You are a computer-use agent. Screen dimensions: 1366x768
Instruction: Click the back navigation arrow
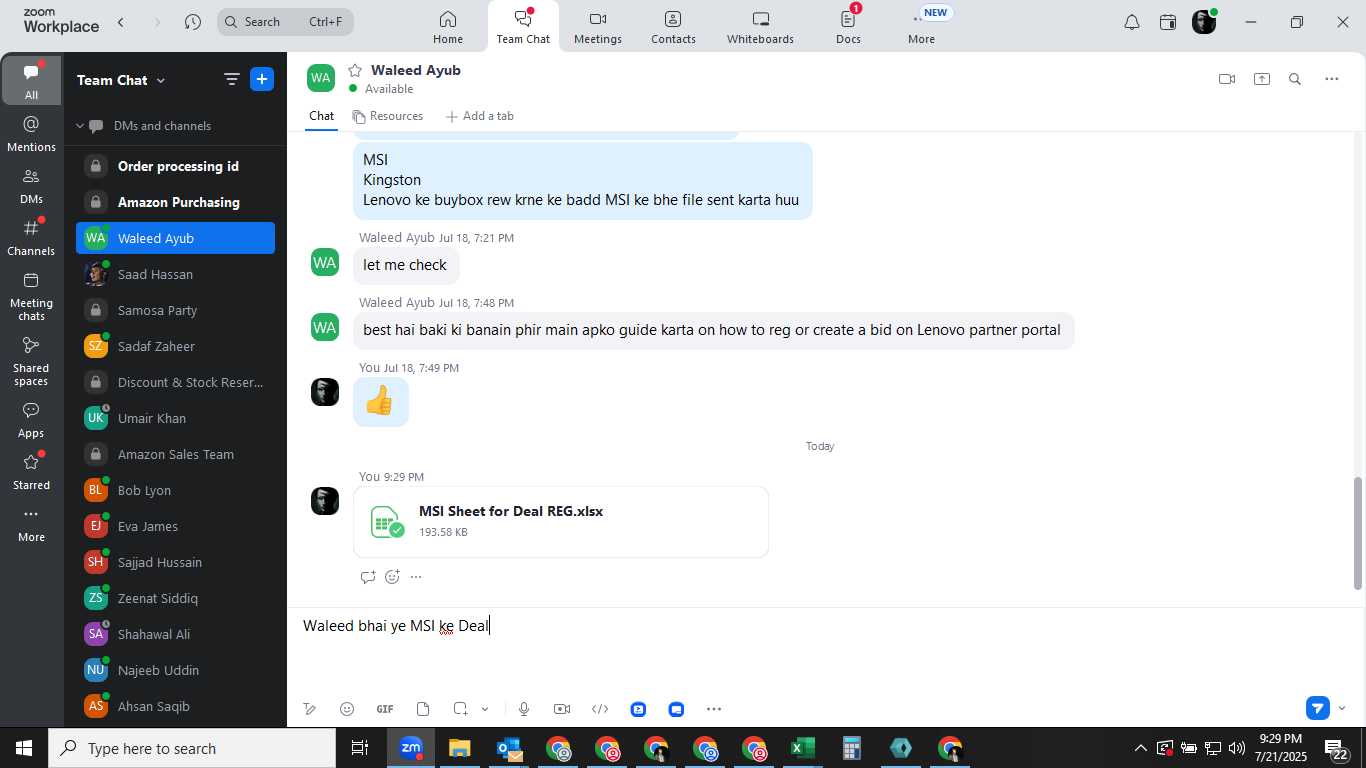(x=121, y=22)
